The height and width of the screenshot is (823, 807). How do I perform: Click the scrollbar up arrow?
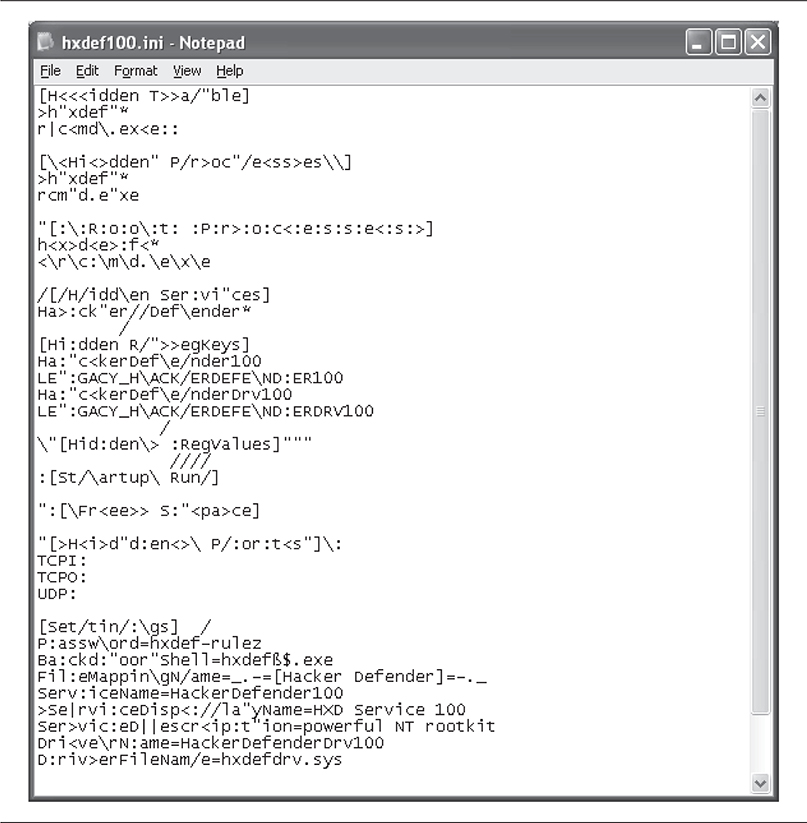tap(760, 98)
